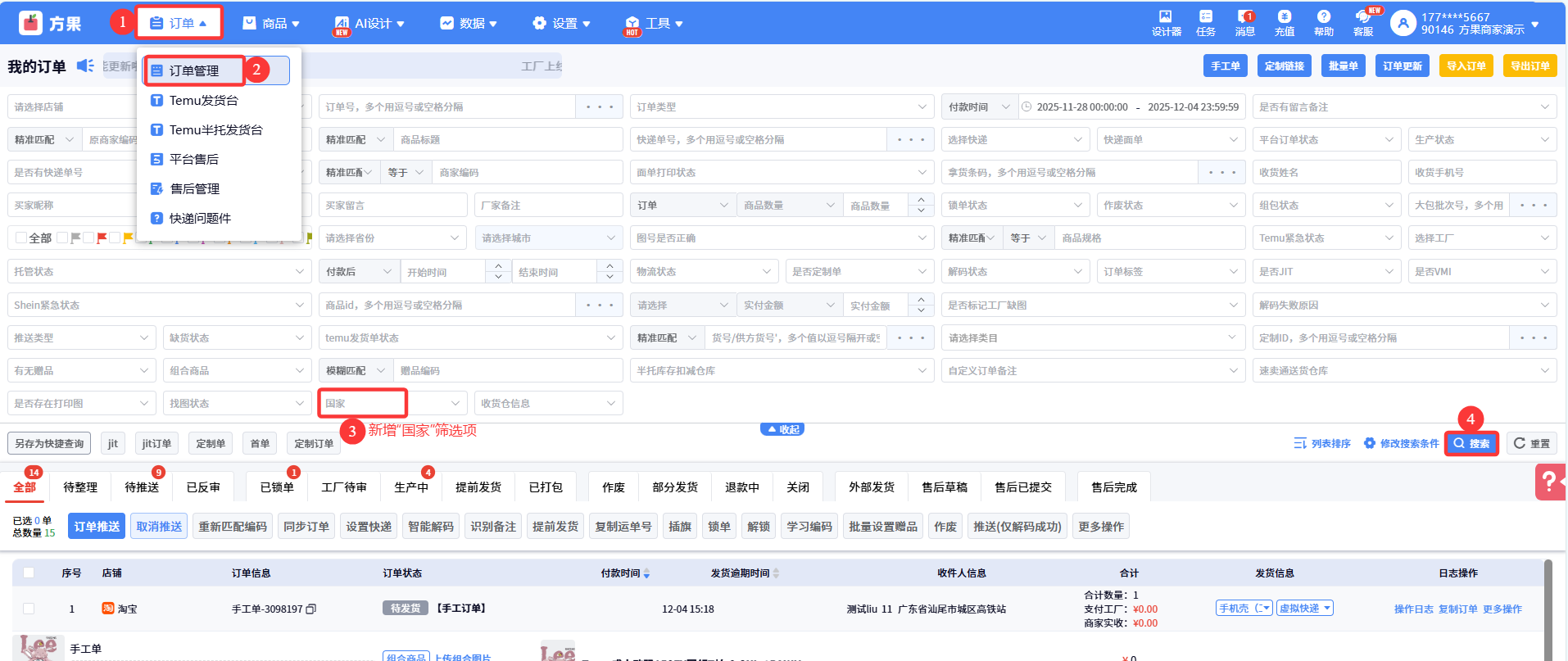Copy order number 手工单-3098197 using copy icon
Viewport: 1568px width, 661px height.
click(311, 609)
